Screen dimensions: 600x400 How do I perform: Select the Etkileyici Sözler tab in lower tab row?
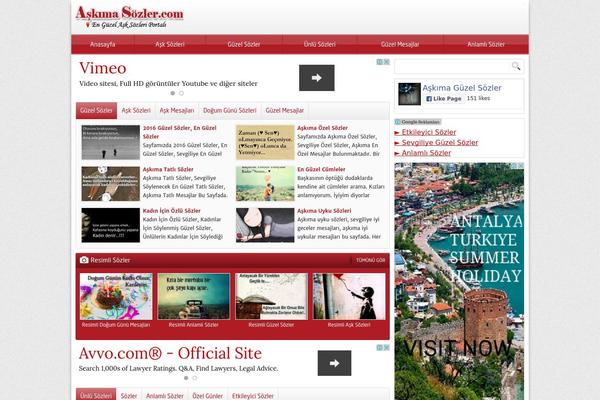(253, 396)
